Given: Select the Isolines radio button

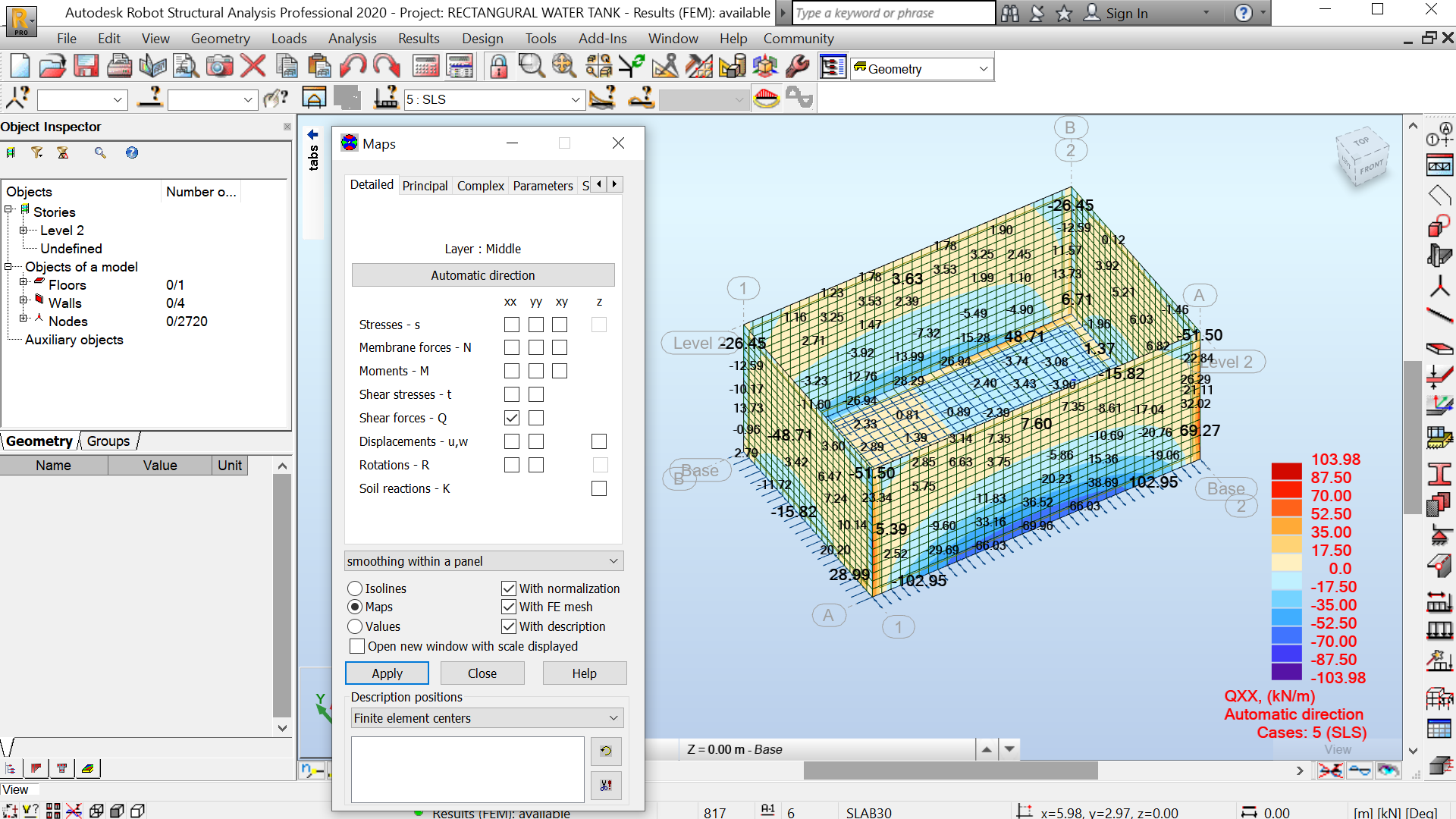Looking at the screenshot, I should point(355,588).
